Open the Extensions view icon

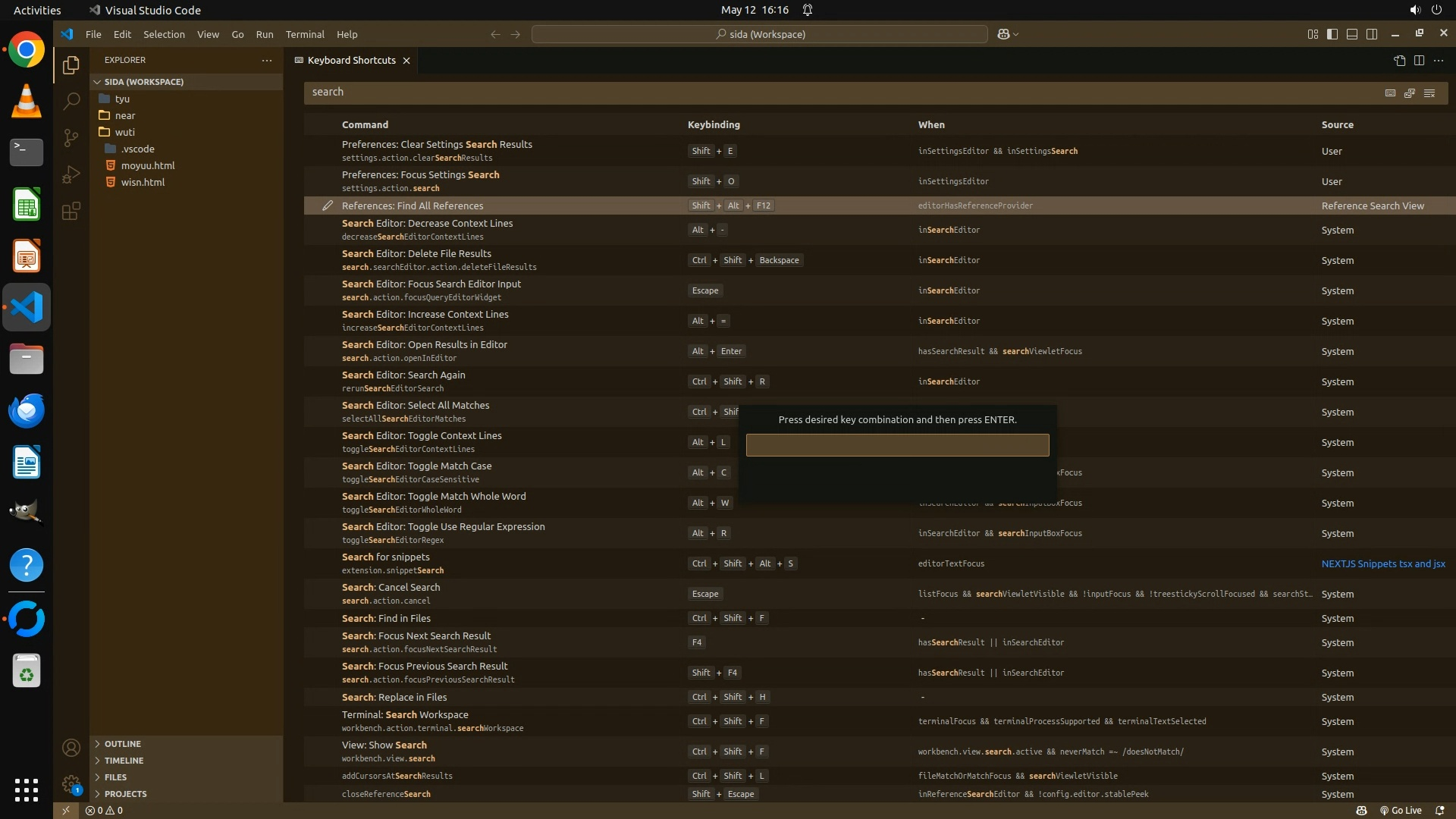coord(71,211)
